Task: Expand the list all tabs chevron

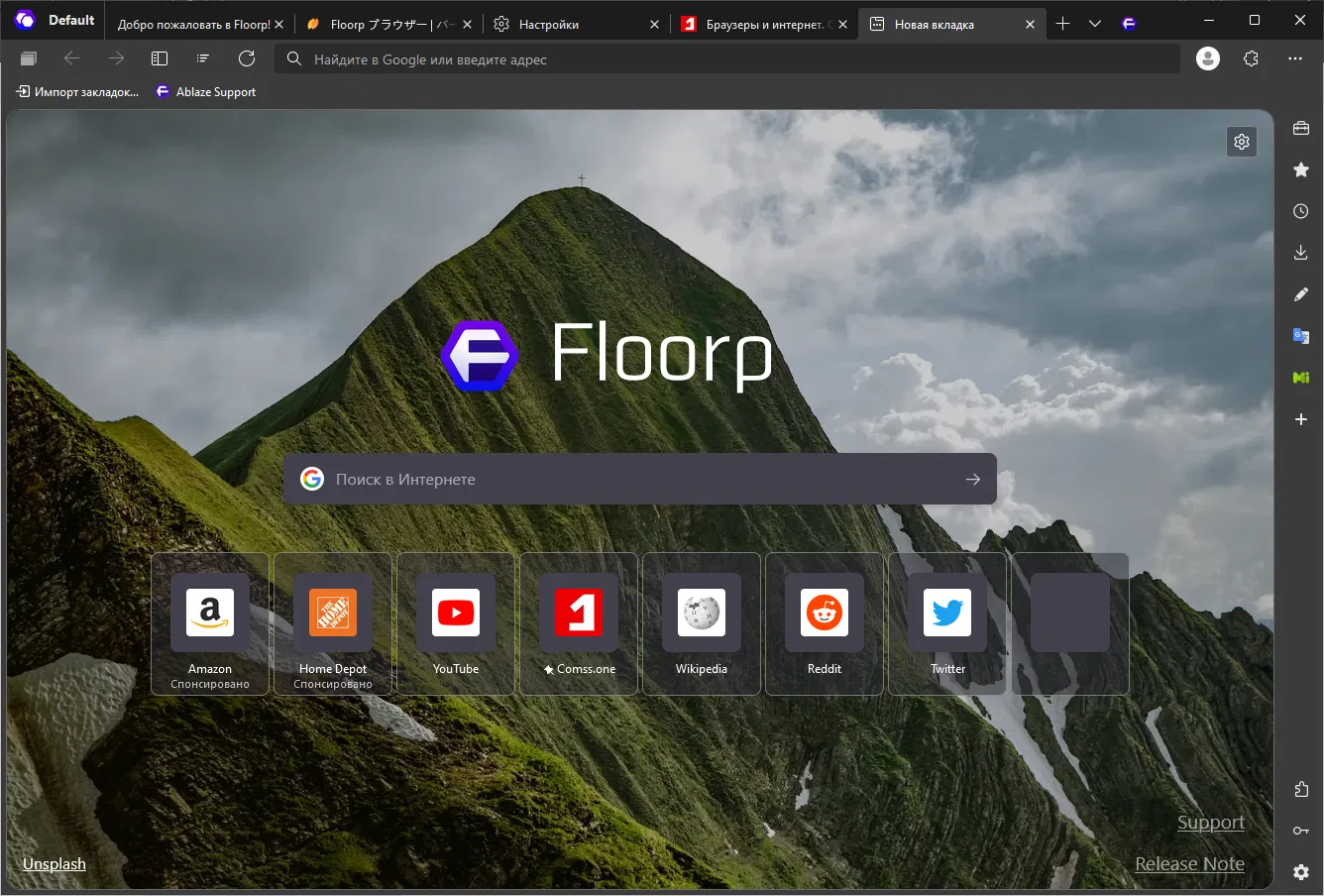Action: tap(1095, 24)
